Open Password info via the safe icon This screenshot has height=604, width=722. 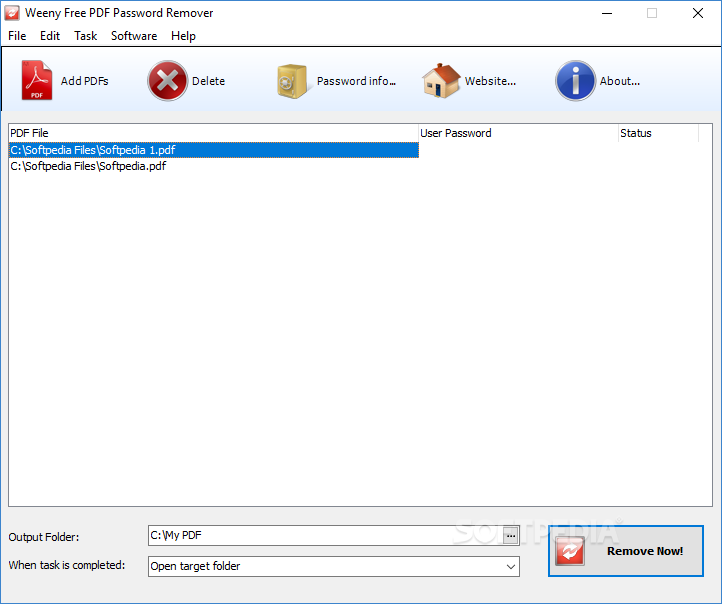coord(292,81)
